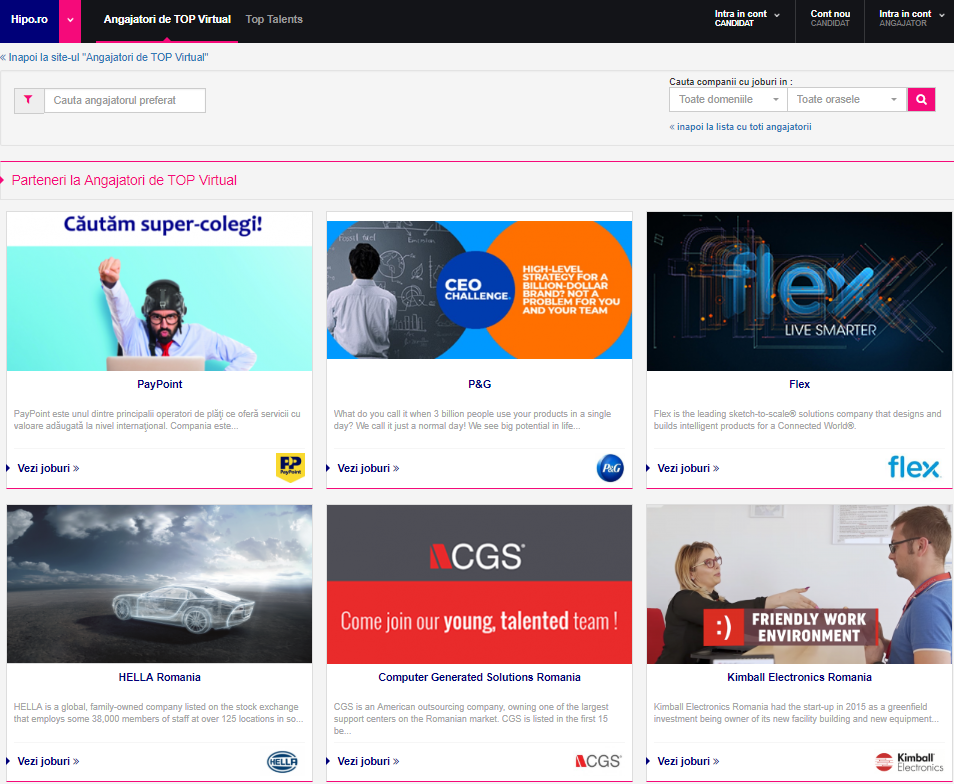Click the Kimball Electronics logo
The image size is (954, 784).
909,761
